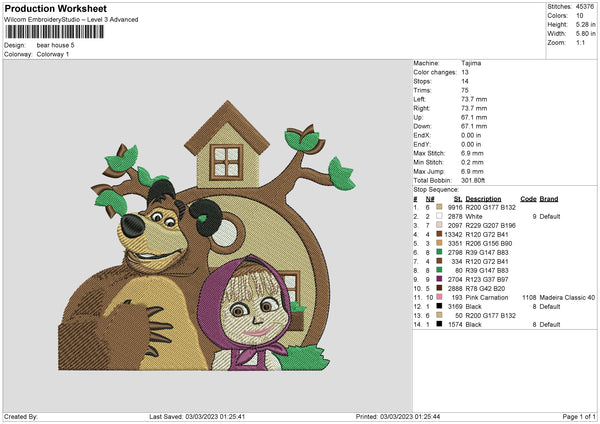
Task: Click the 'Created By:' footer label
Action: click(21, 417)
